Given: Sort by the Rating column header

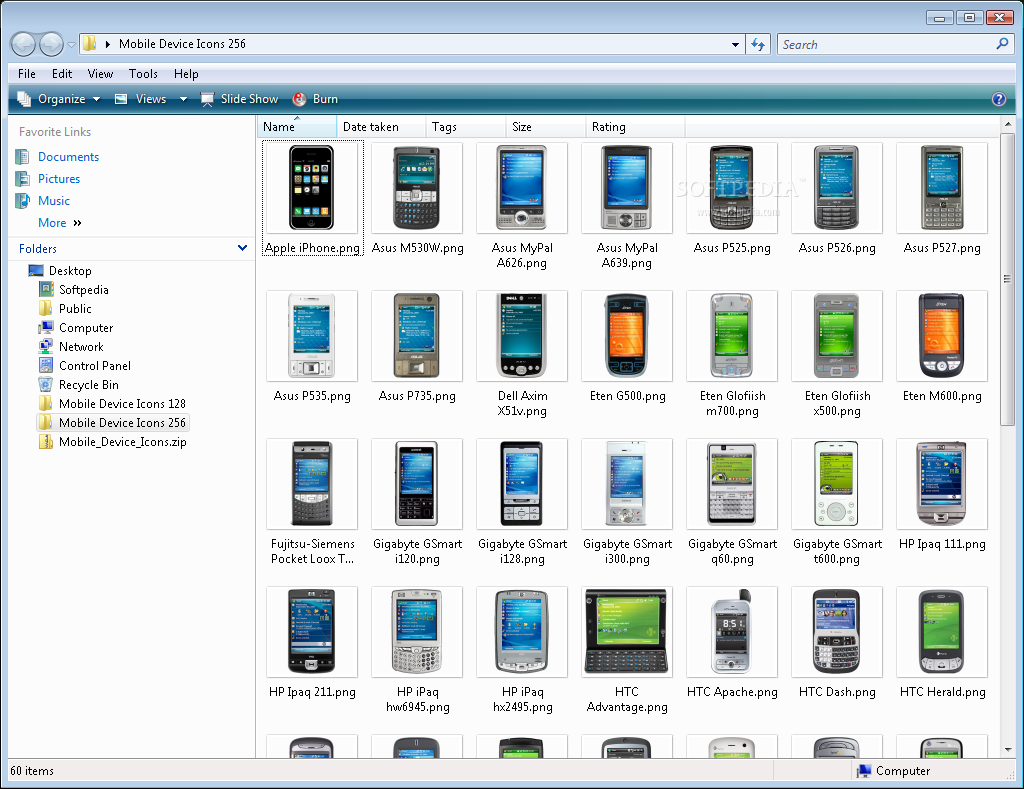Looking at the screenshot, I should 635,127.
